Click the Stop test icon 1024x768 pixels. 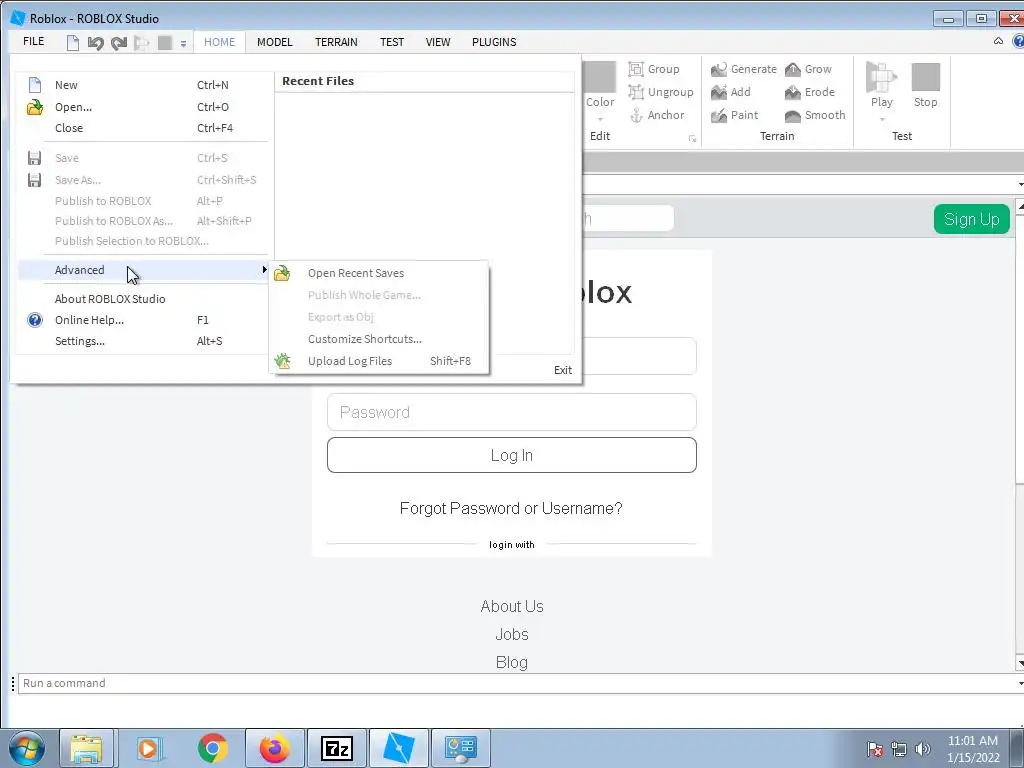point(925,77)
